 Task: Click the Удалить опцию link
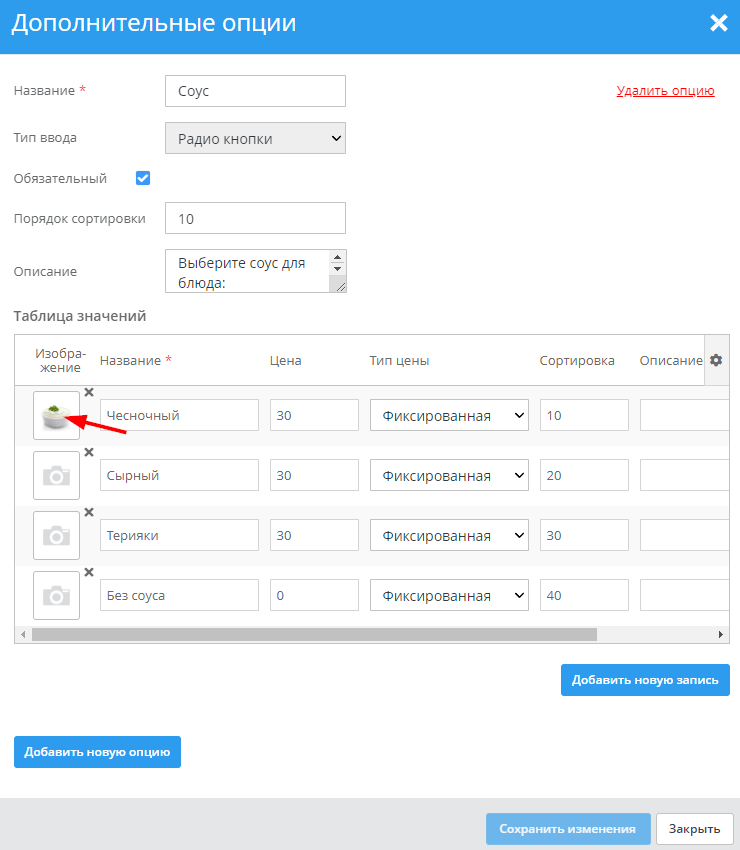pos(665,91)
